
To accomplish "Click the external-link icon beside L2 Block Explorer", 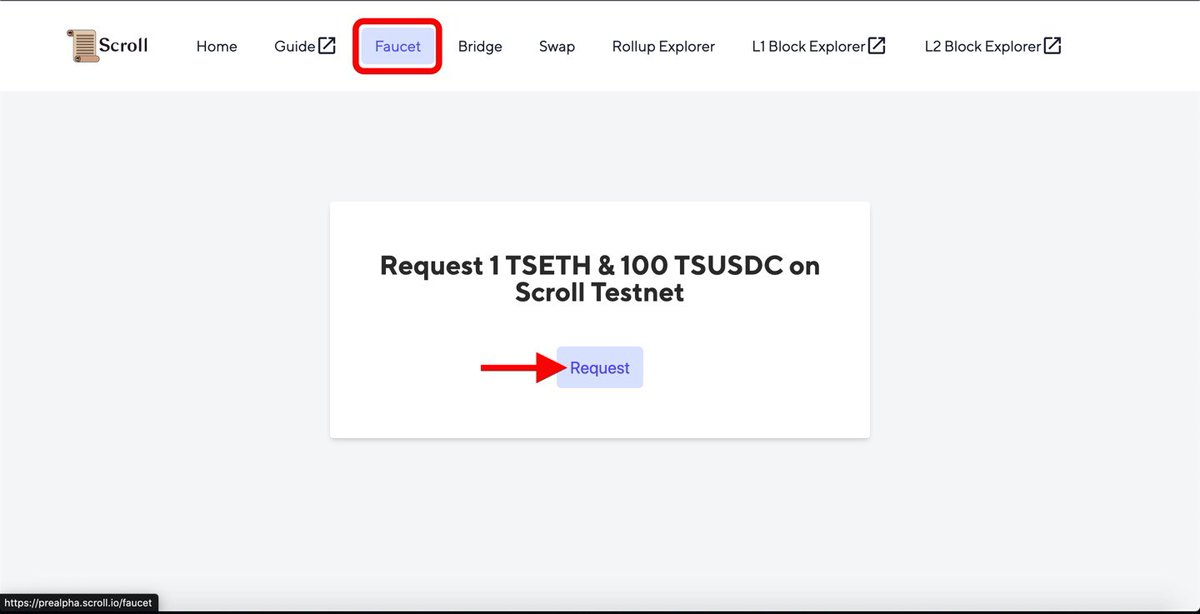I will pyautogui.click(x=1052, y=46).
